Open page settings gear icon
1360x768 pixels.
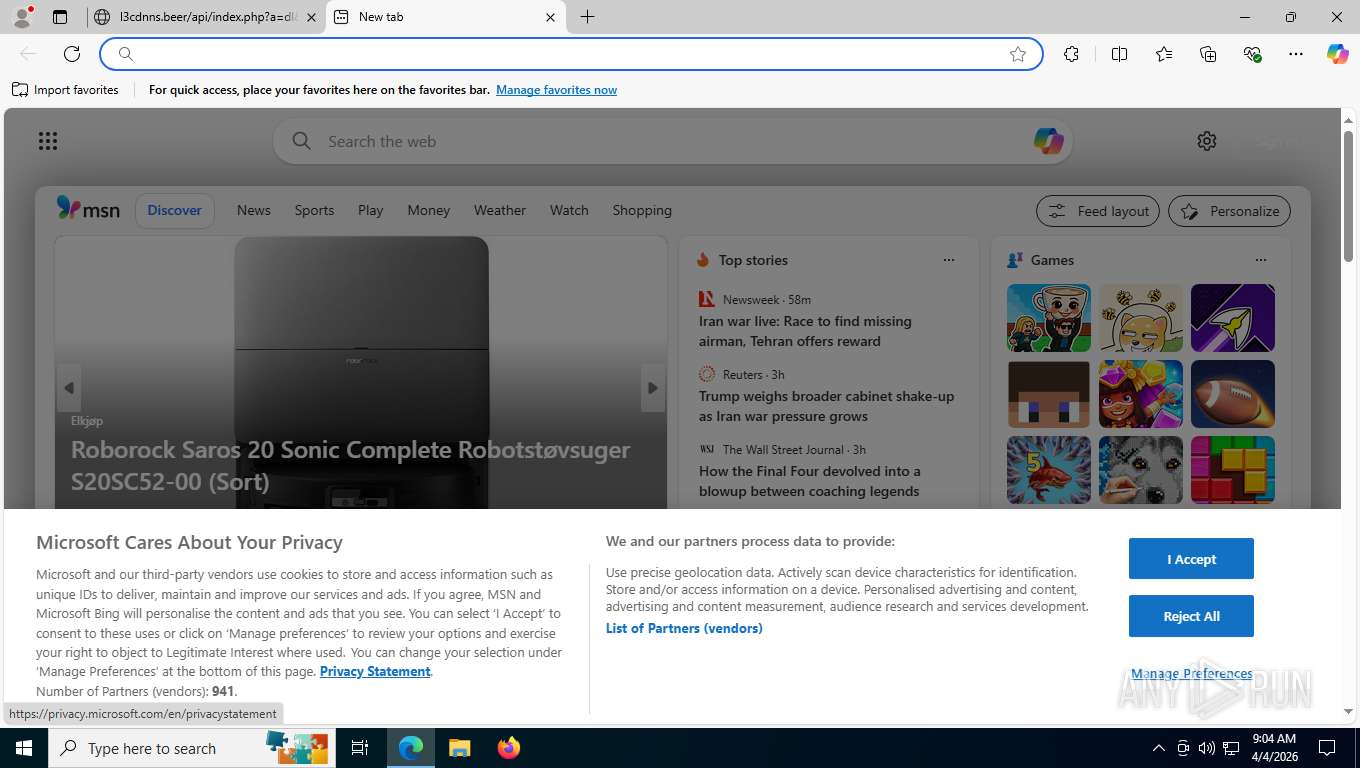click(x=1207, y=141)
